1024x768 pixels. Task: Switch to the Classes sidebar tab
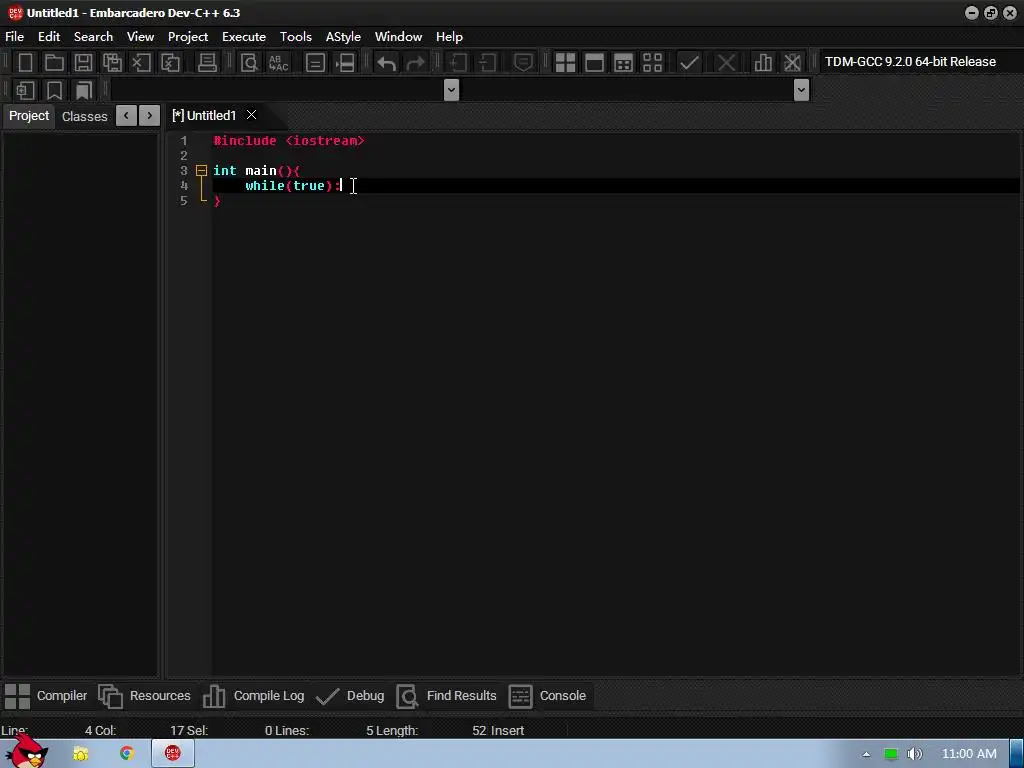tap(84, 116)
